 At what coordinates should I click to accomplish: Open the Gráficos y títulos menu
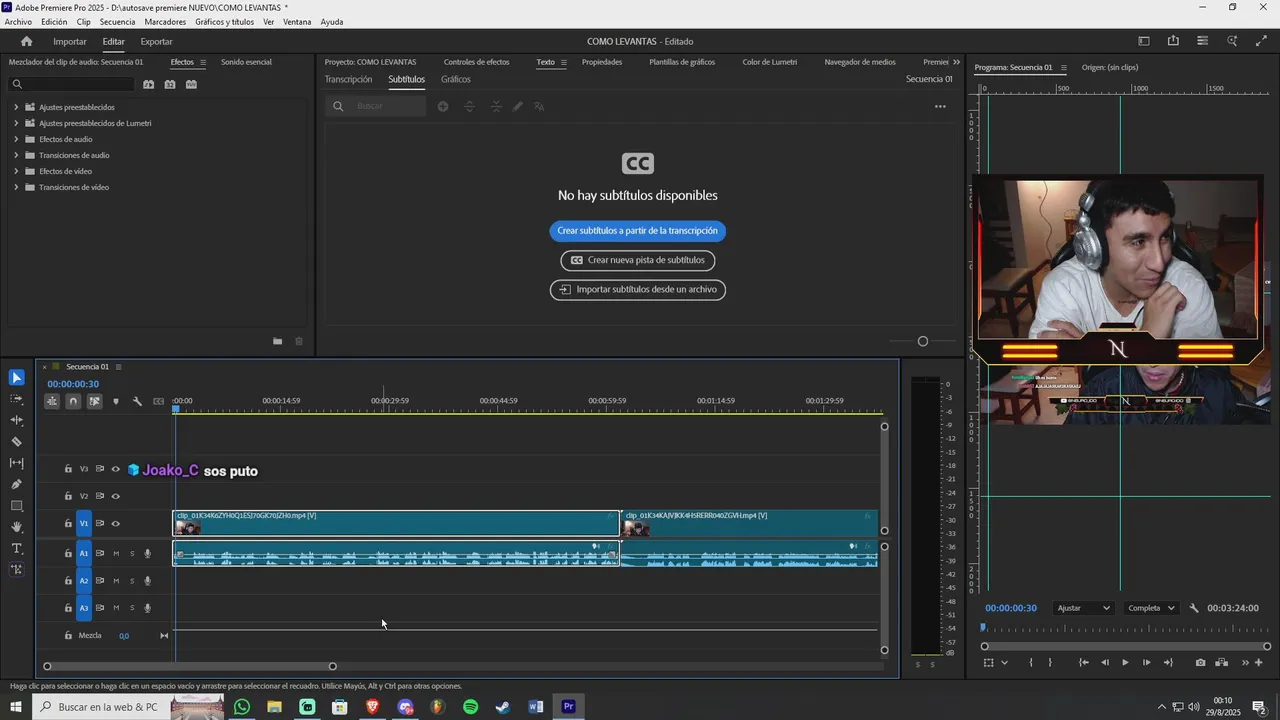coord(225,22)
